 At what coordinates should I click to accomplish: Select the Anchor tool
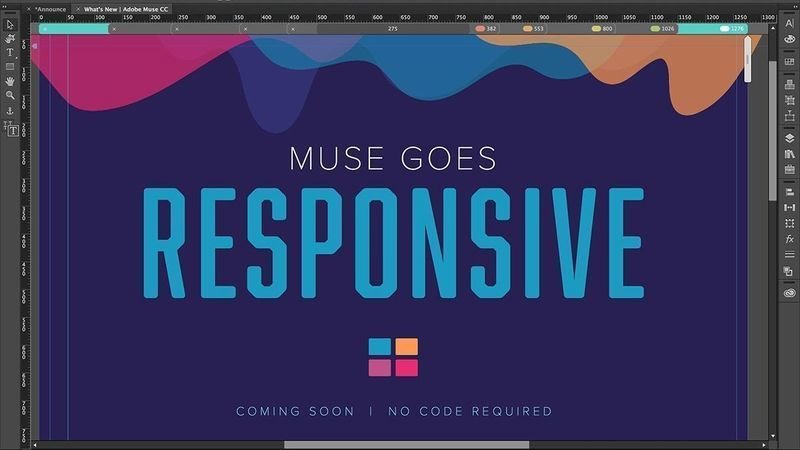tap(10, 111)
